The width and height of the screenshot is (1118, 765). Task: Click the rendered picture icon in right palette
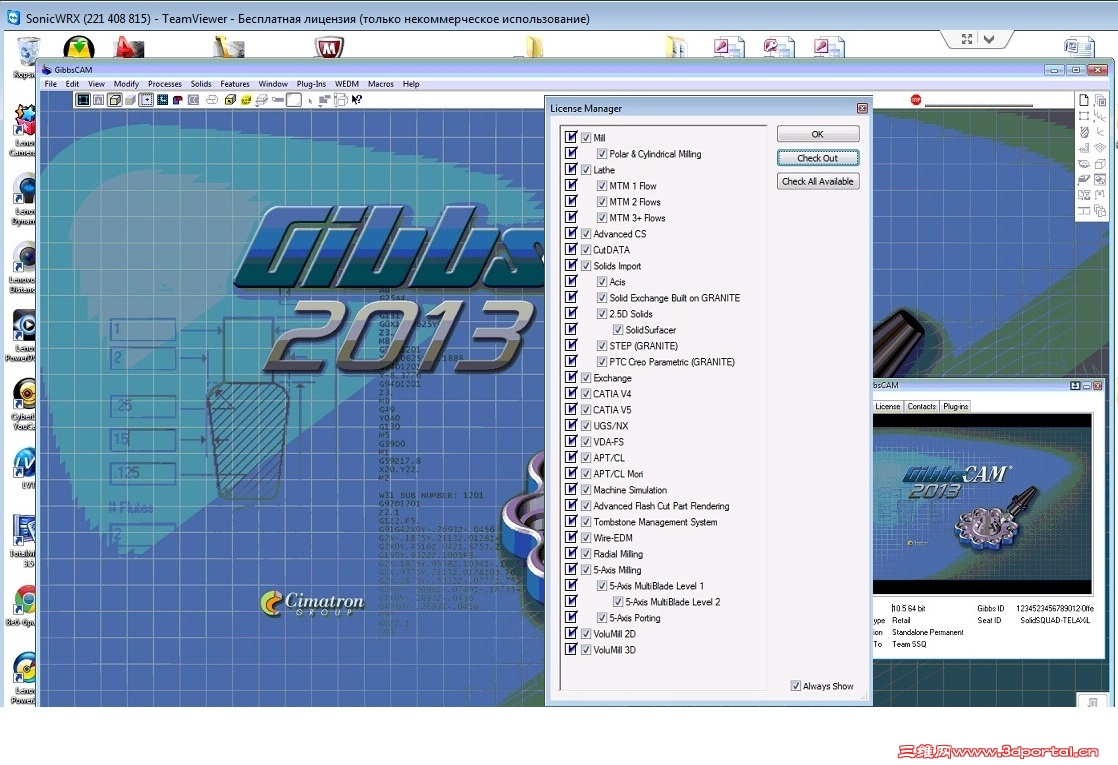click(x=1100, y=180)
